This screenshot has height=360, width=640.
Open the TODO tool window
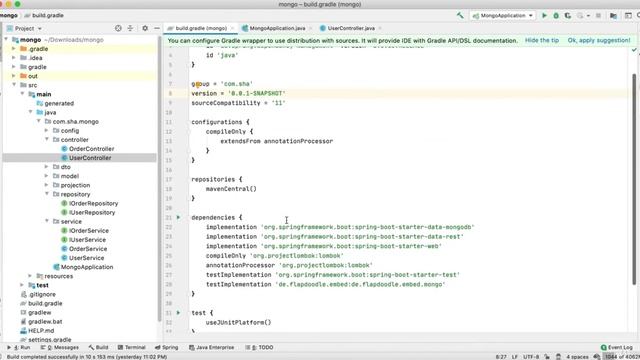(260, 347)
